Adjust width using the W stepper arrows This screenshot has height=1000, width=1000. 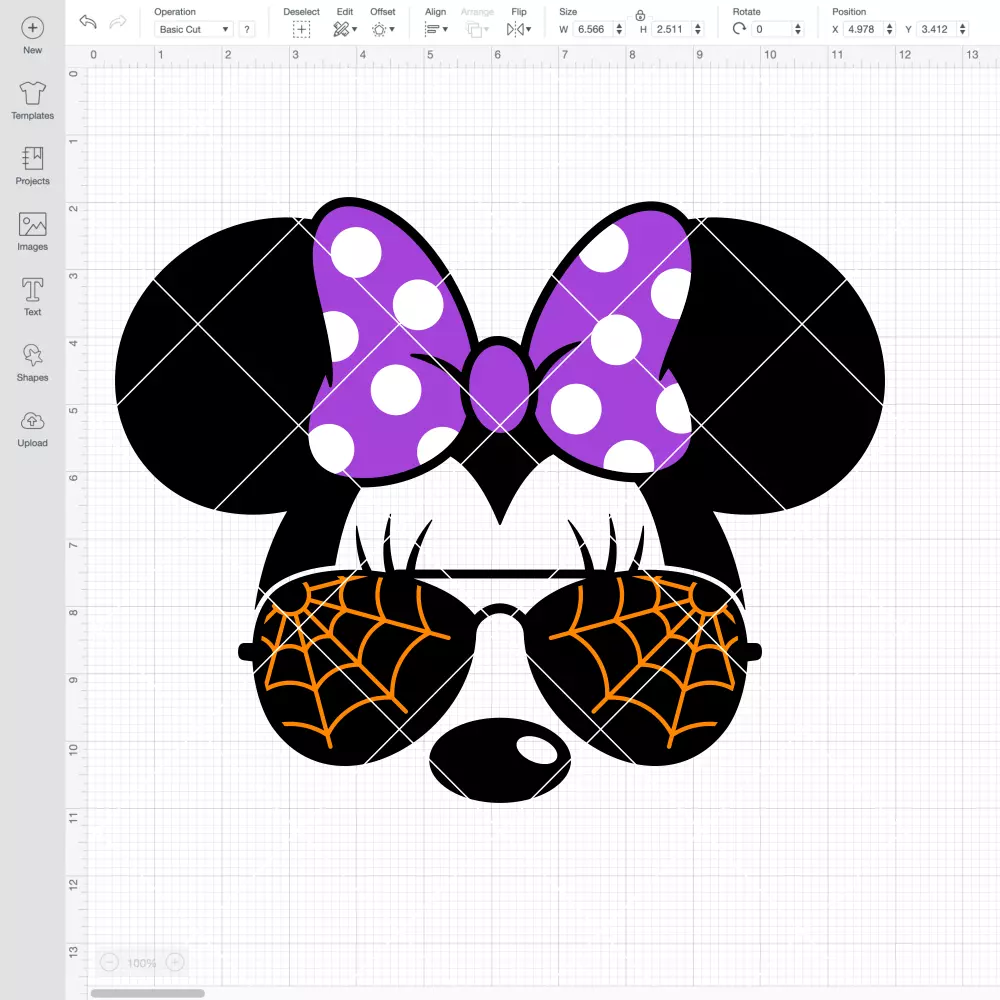click(619, 29)
